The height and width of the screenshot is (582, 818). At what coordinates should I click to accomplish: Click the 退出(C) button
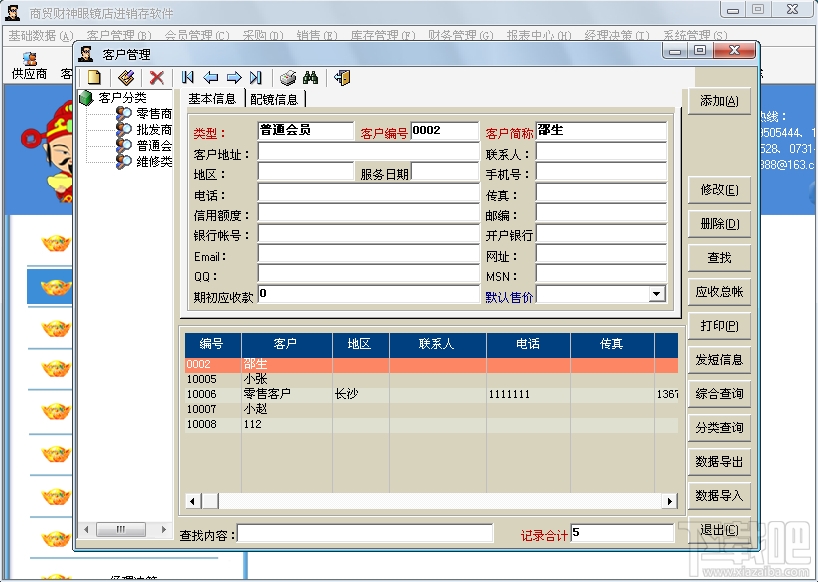(x=719, y=530)
